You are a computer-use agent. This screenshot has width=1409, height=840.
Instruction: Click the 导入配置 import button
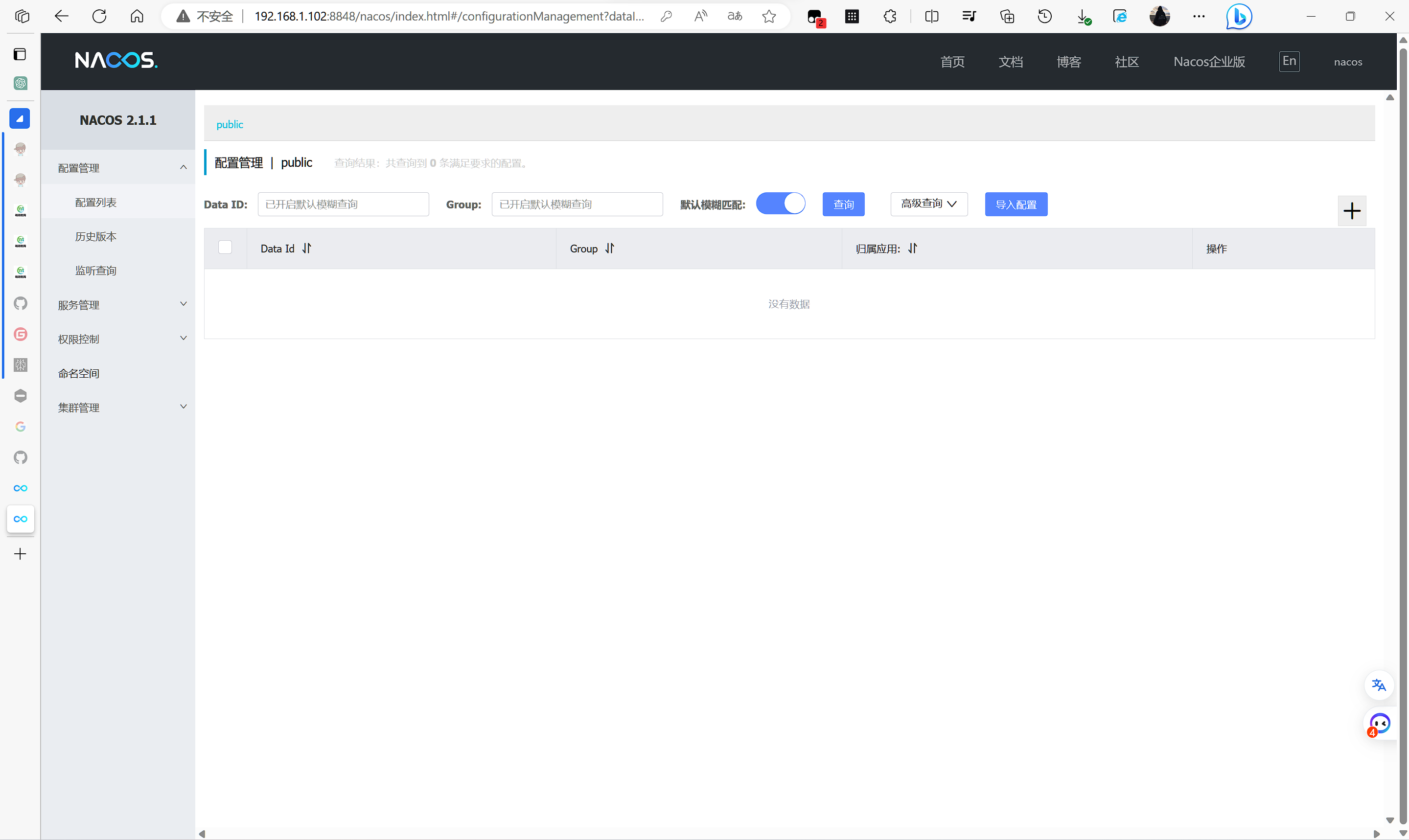click(x=1016, y=204)
